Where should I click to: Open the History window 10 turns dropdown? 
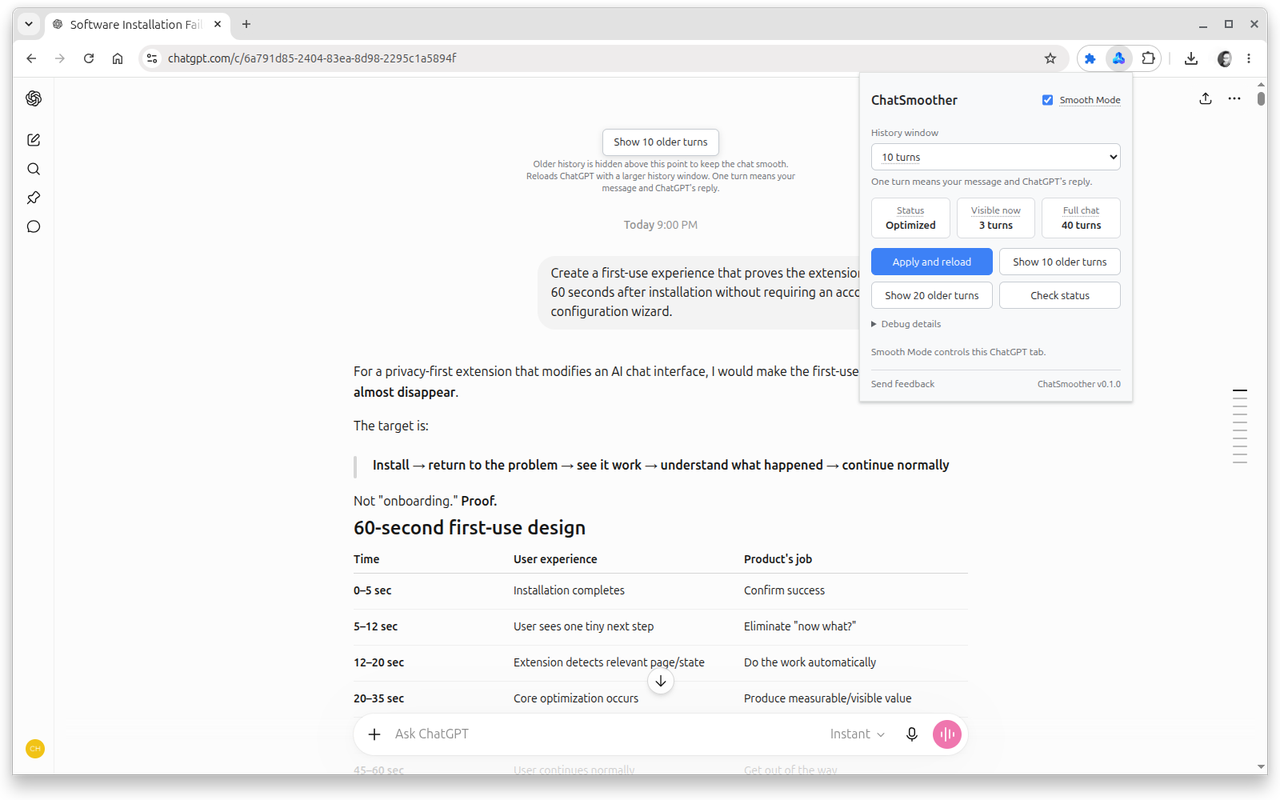pos(995,157)
